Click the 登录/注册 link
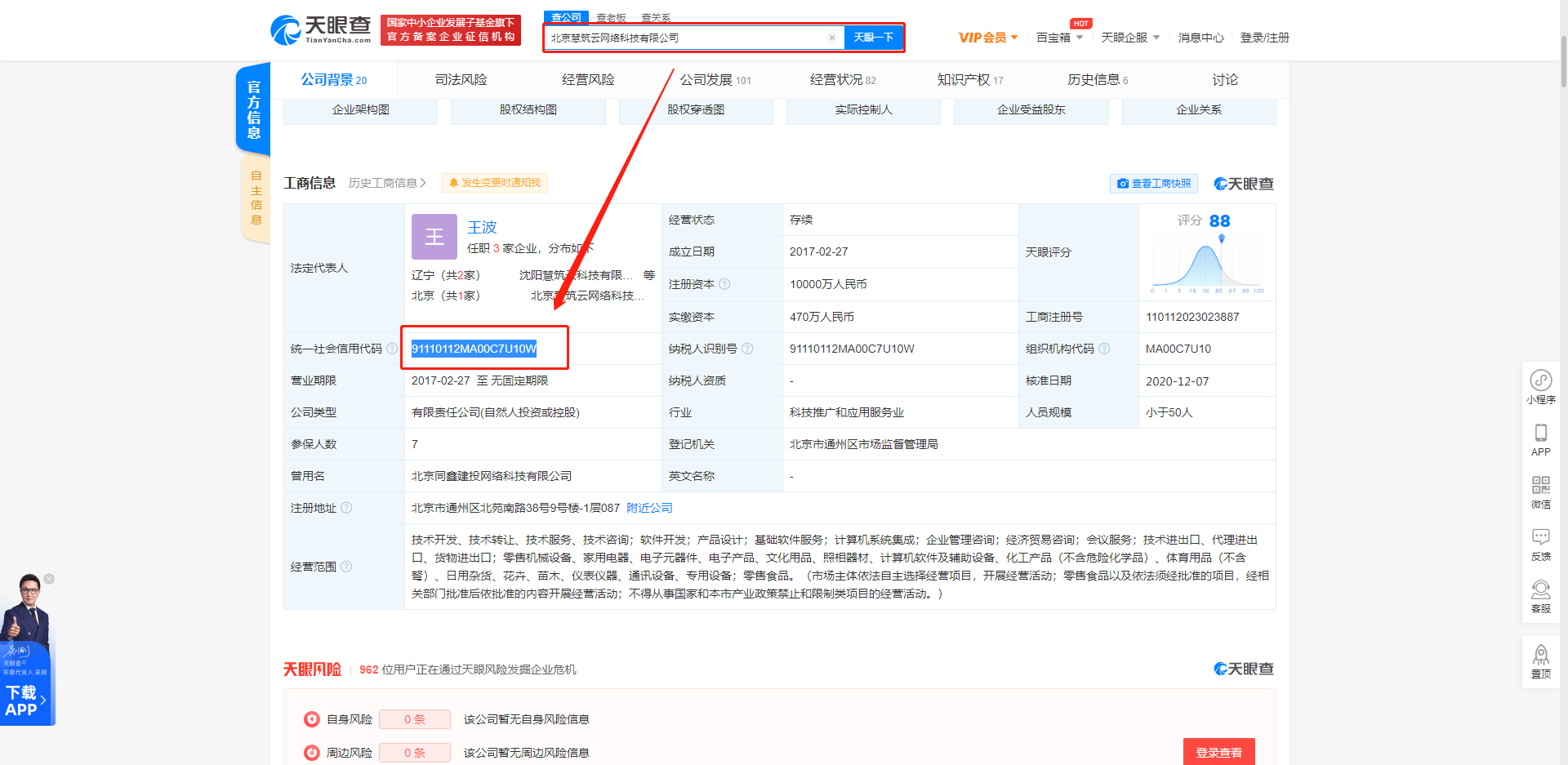Image resolution: width=1568 pixels, height=765 pixels. click(x=1264, y=38)
